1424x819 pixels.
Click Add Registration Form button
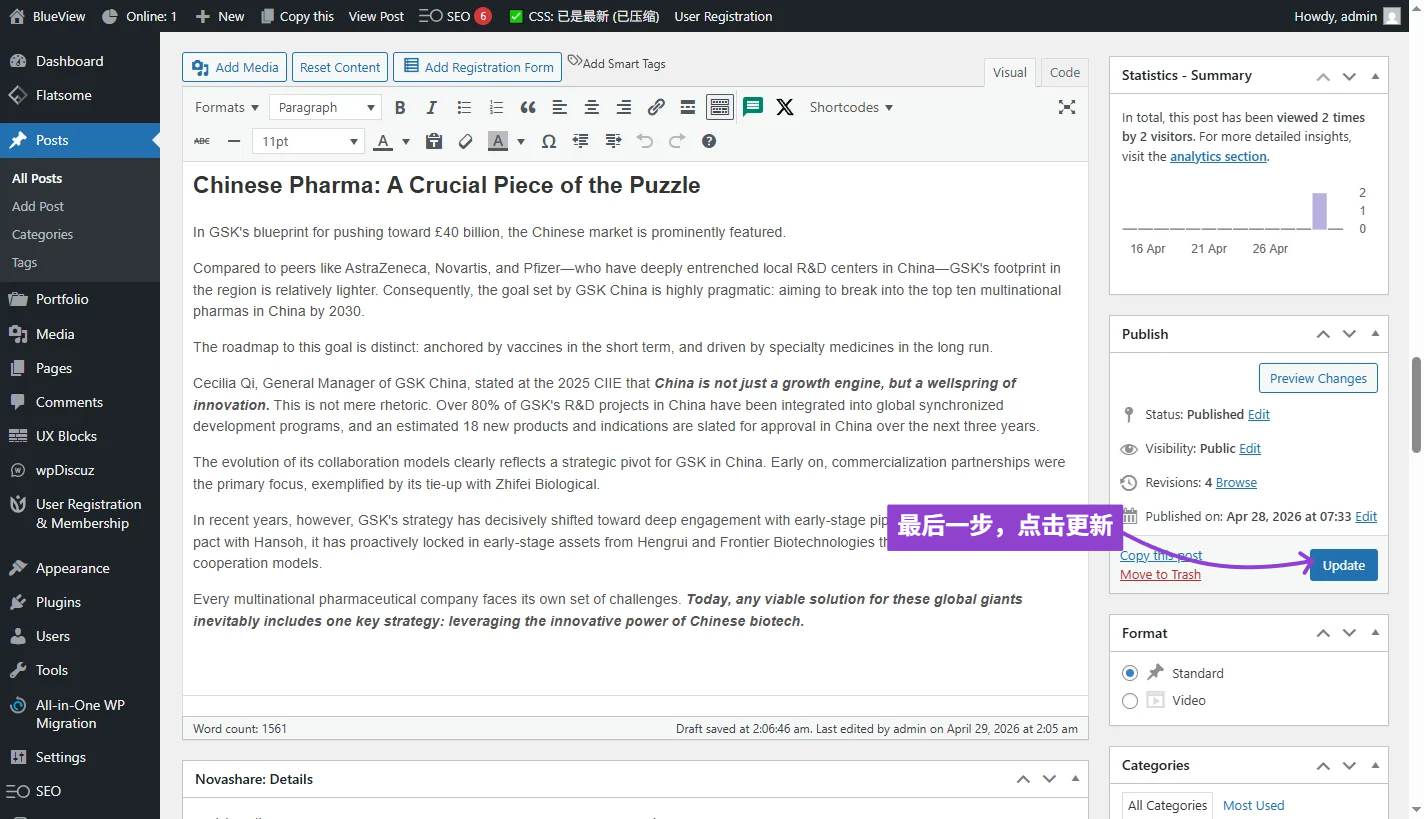478,67
